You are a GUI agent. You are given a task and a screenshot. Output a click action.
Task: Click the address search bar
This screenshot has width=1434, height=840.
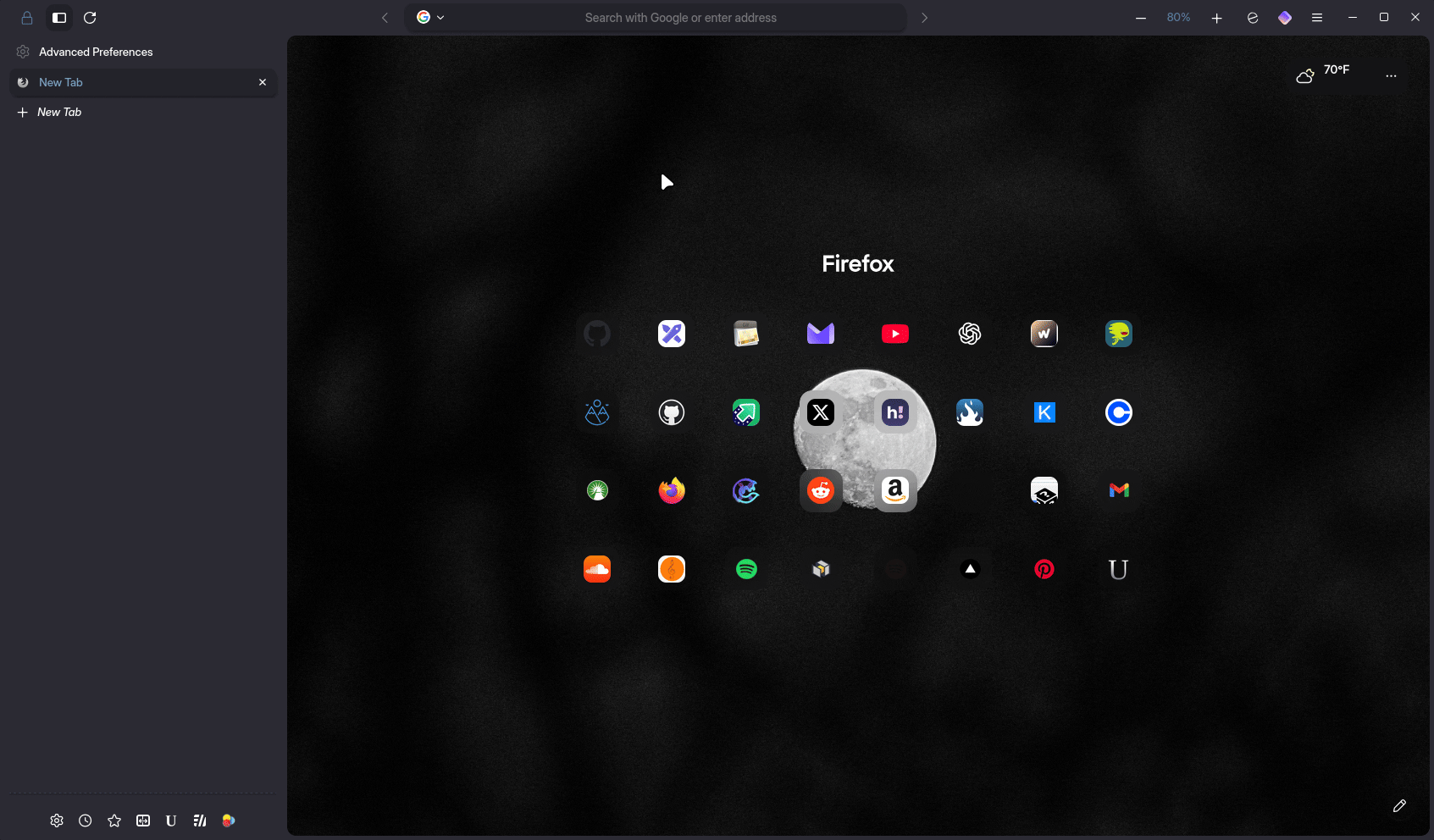(680, 18)
